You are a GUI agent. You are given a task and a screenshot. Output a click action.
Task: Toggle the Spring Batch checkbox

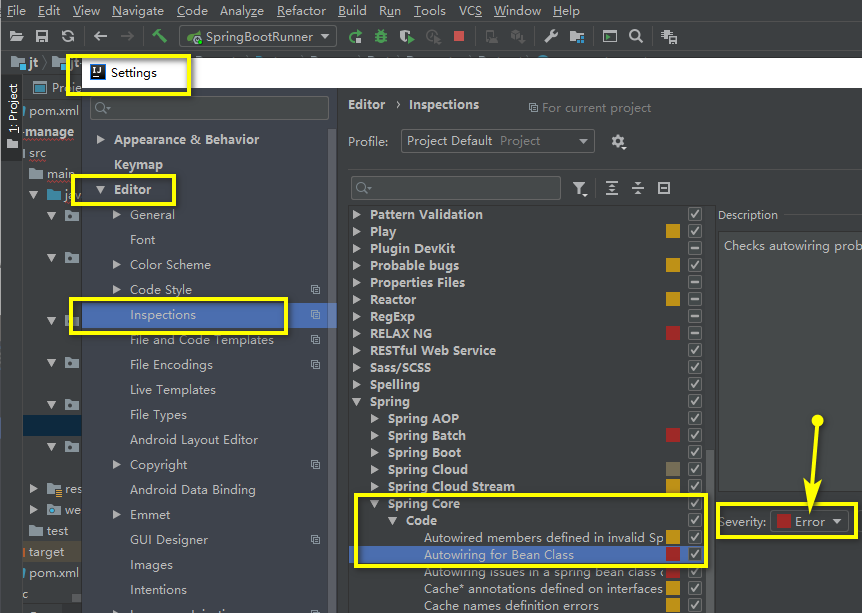[695, 435]
